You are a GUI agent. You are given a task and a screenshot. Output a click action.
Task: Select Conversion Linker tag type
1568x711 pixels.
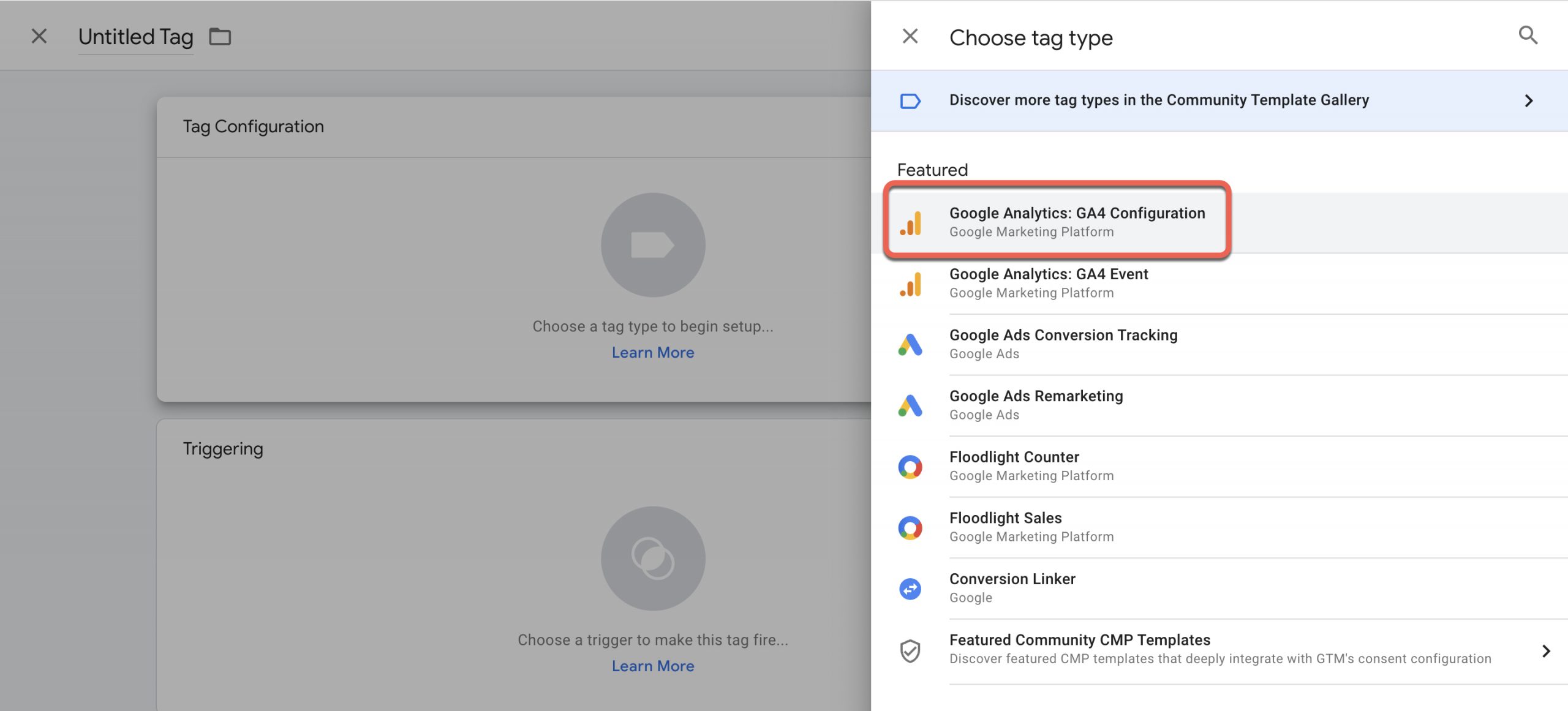(1219, 588)
